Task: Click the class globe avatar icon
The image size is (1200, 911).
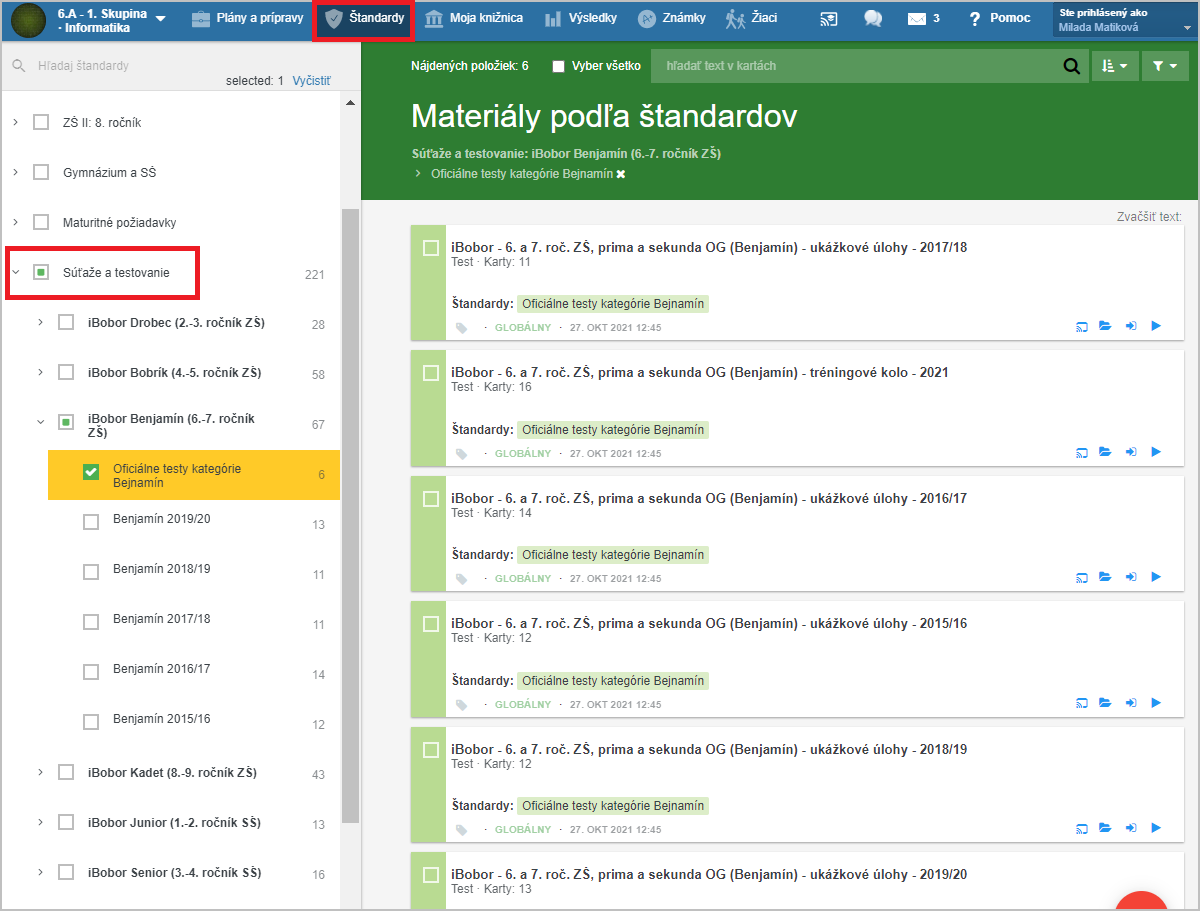Action: tap(27, 20)
